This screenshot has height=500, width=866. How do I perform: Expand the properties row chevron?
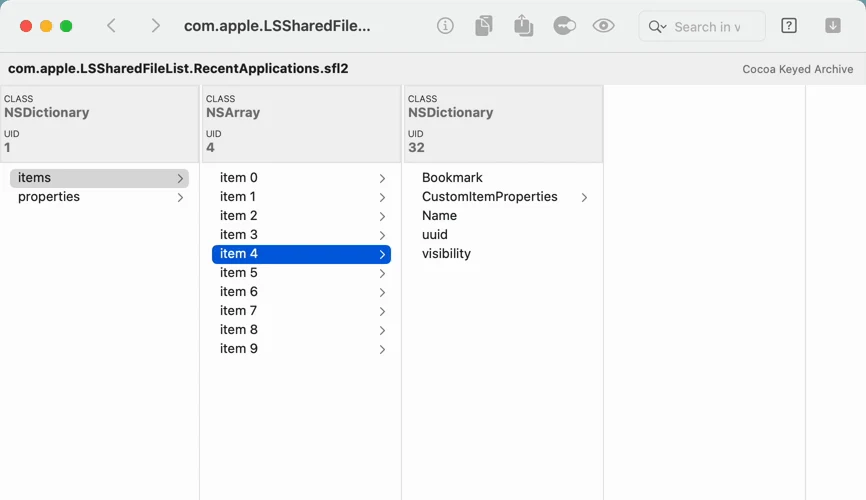point(180,197)
